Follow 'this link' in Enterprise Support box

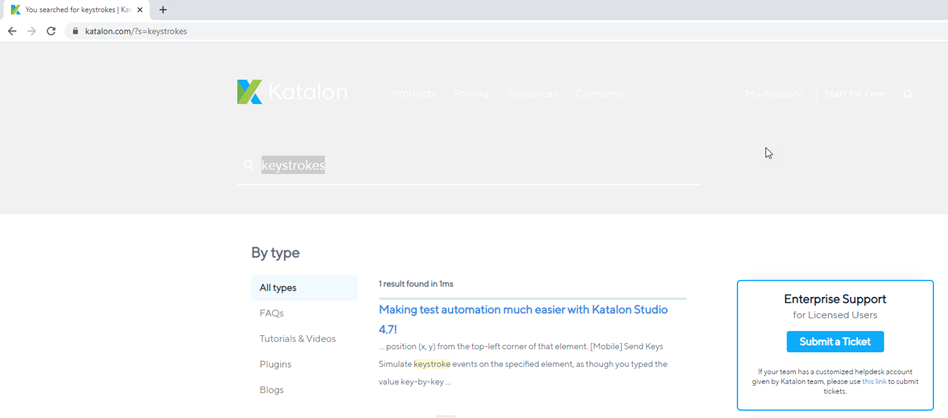[x=874, y=382]
